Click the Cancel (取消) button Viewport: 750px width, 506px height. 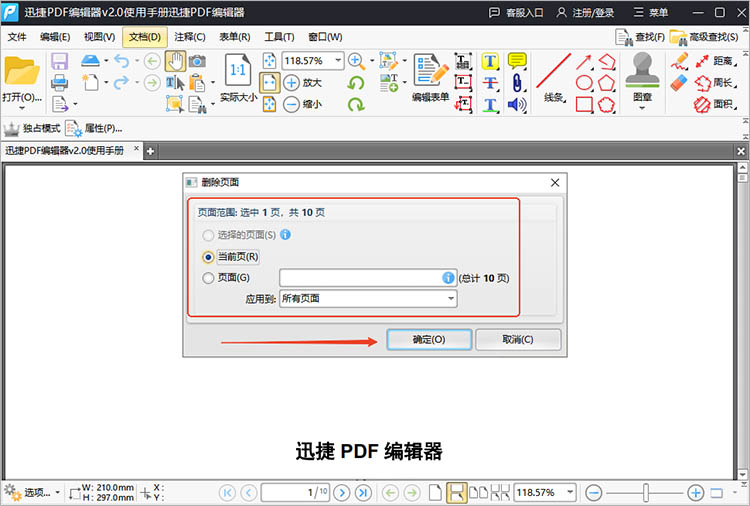[517, 340]
